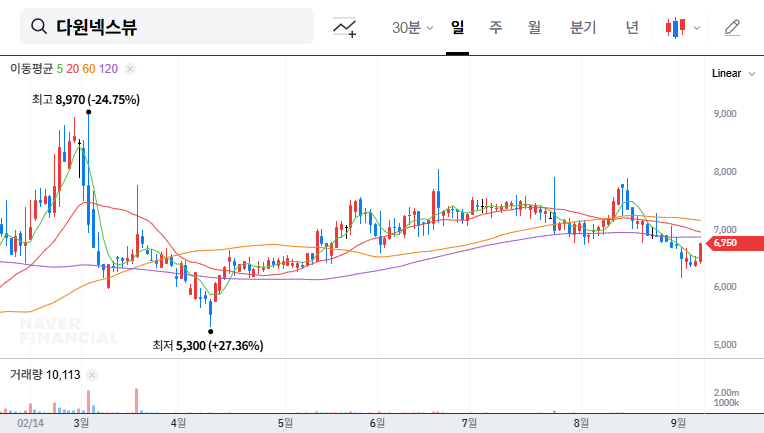Screen dimensions: 764x433
Task: Remove the 이동평균 moving average indicator
Action: tap(130, 69)
